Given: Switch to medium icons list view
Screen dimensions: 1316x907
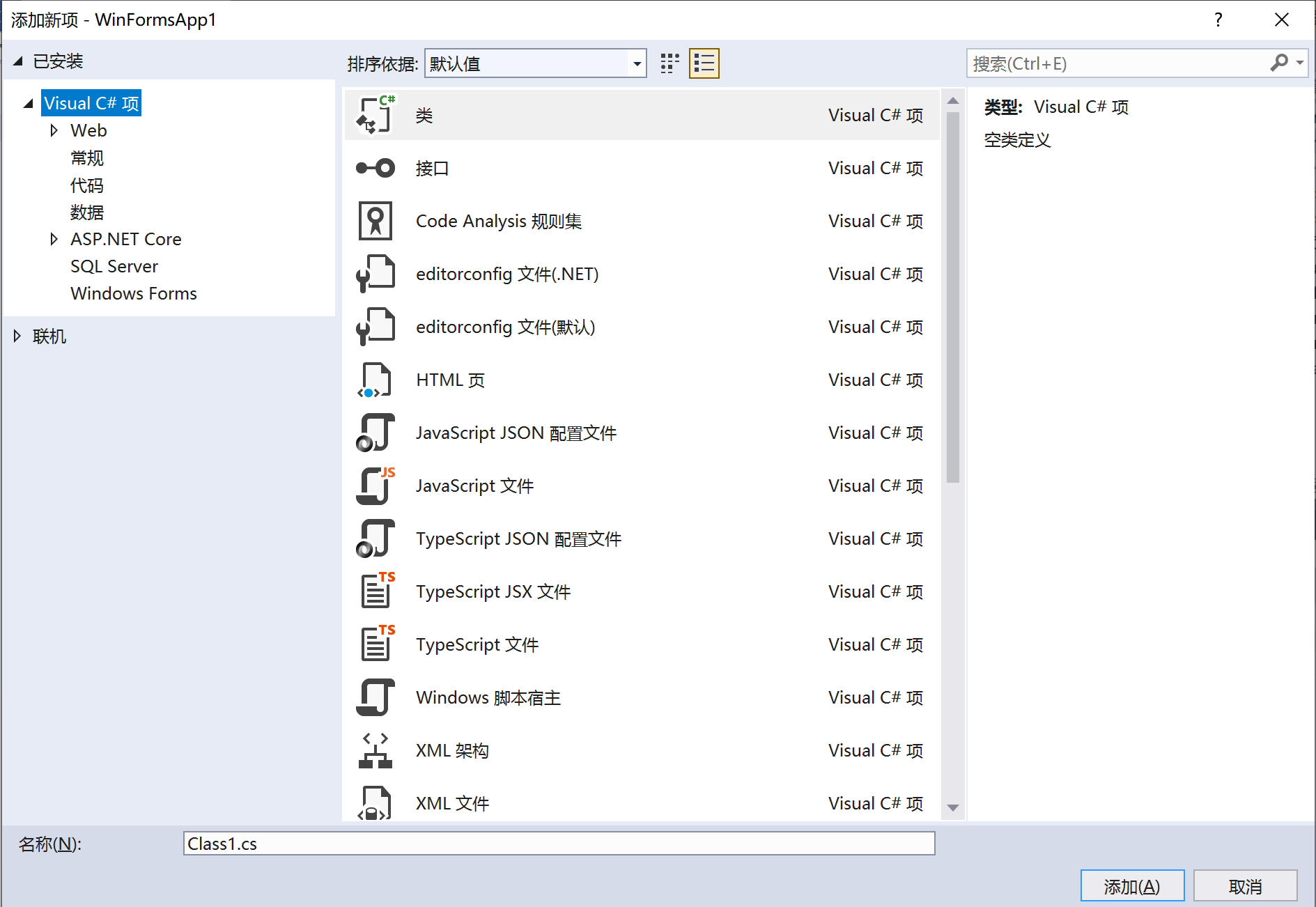Looking at the screenshot, I should coord(704,63).
